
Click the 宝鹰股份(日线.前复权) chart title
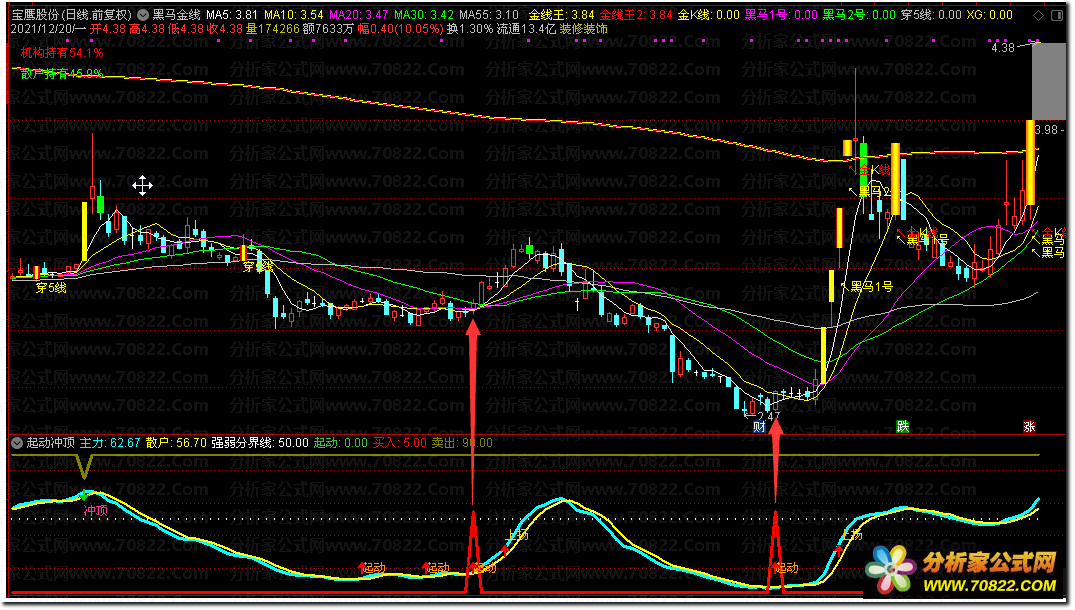(72, 14)
